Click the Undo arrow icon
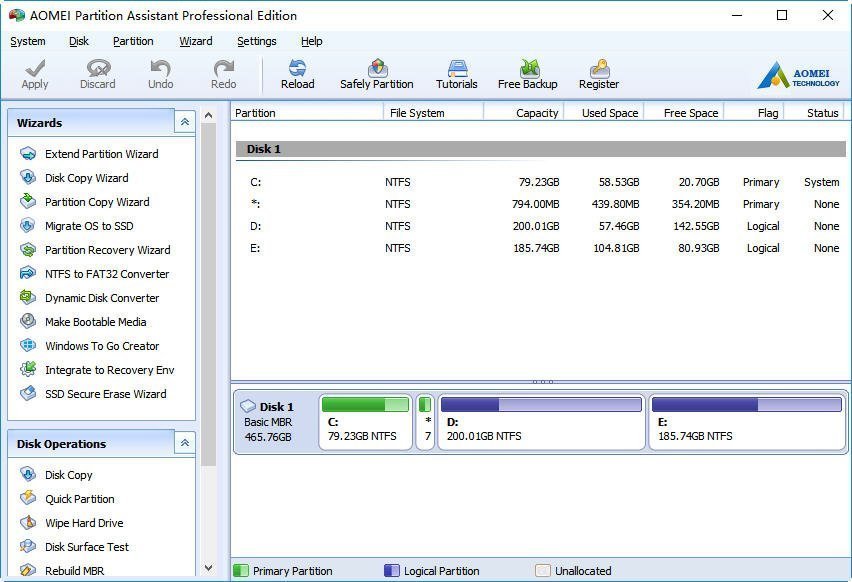The image size is (852, 582). pos(160,68)
